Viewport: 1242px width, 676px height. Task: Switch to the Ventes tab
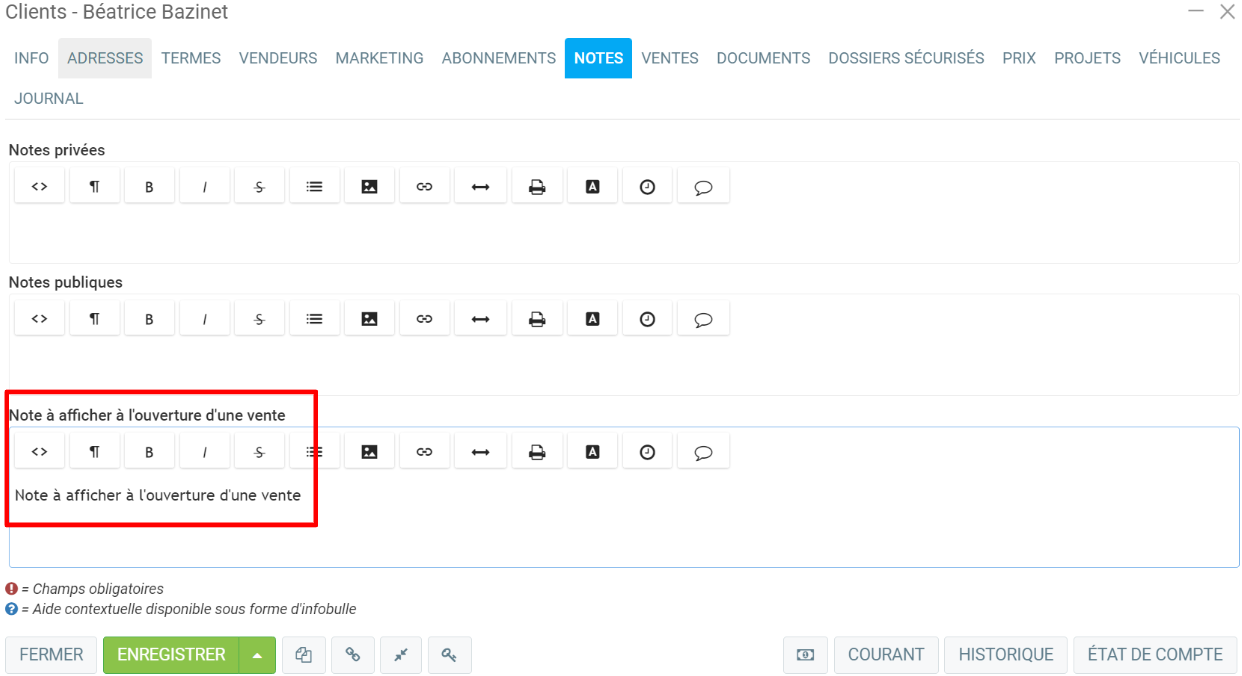(x=669, y=58)
